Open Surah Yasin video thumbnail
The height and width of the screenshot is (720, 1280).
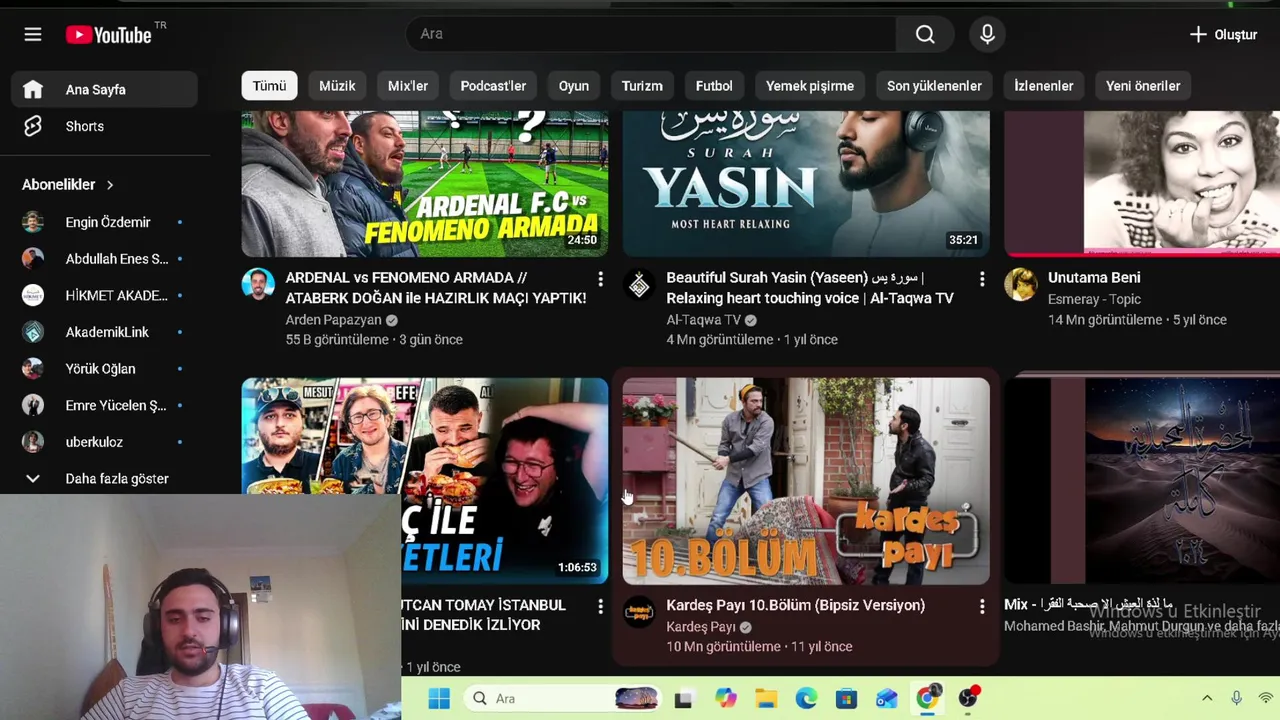coord(806,184)
